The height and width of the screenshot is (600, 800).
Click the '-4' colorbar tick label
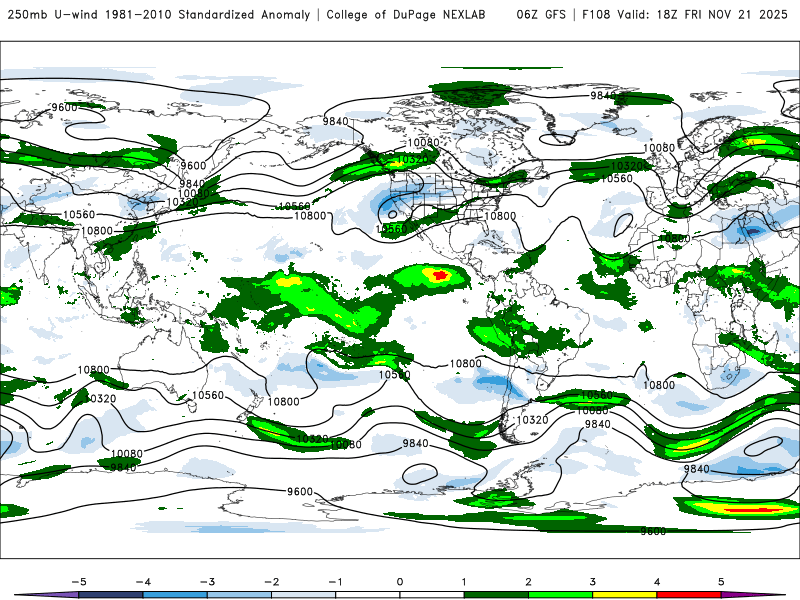click(x=143, y=582)
